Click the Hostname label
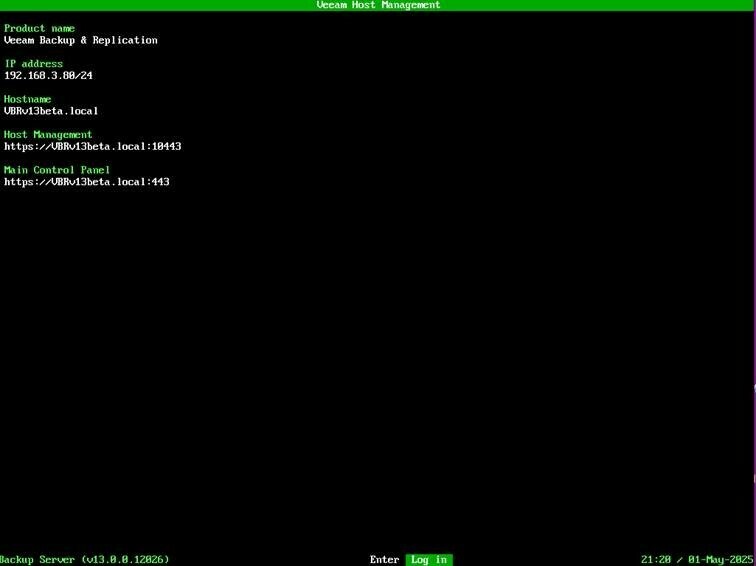The height and width of the screenshot is (566, 756). point(27,99)
